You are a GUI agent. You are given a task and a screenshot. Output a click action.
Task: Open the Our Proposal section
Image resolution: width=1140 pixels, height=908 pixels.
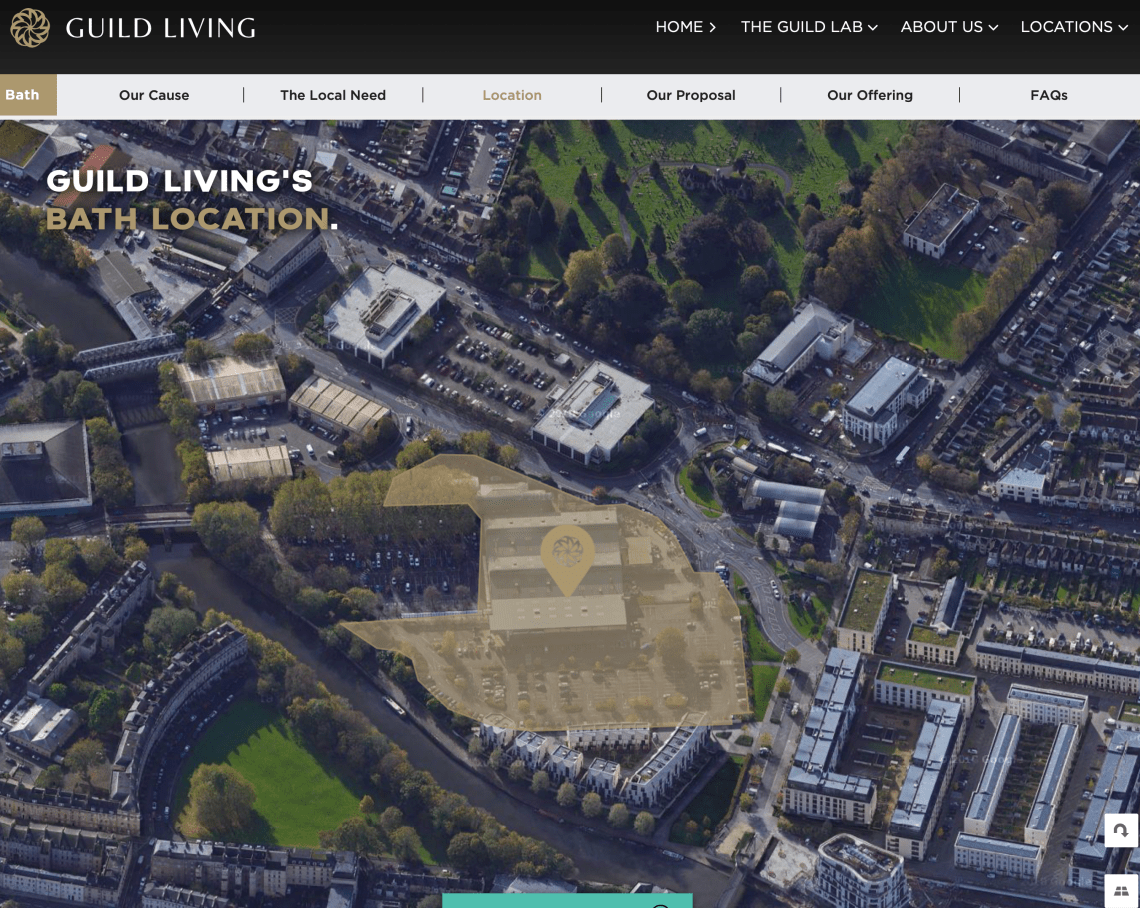pos(691,95)
